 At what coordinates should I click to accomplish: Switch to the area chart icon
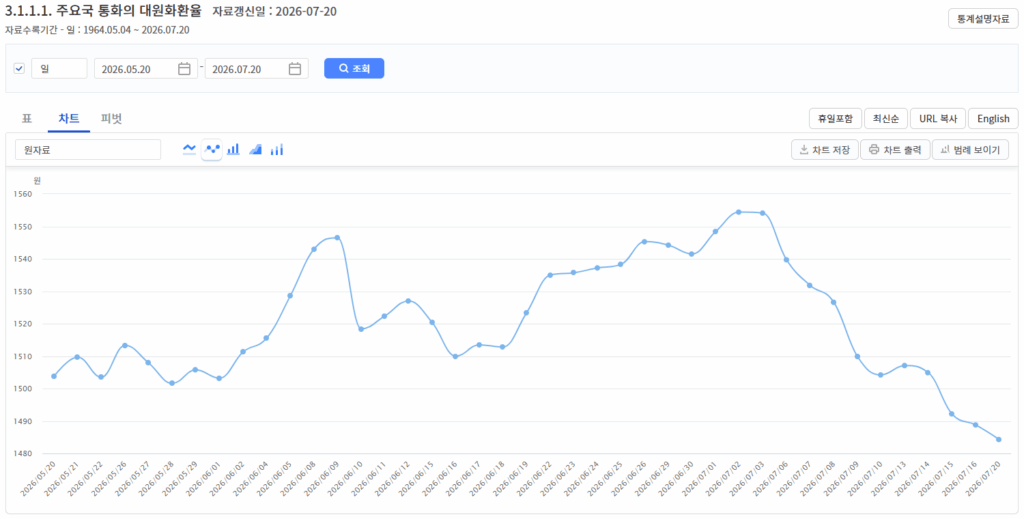tap(255, 149)
